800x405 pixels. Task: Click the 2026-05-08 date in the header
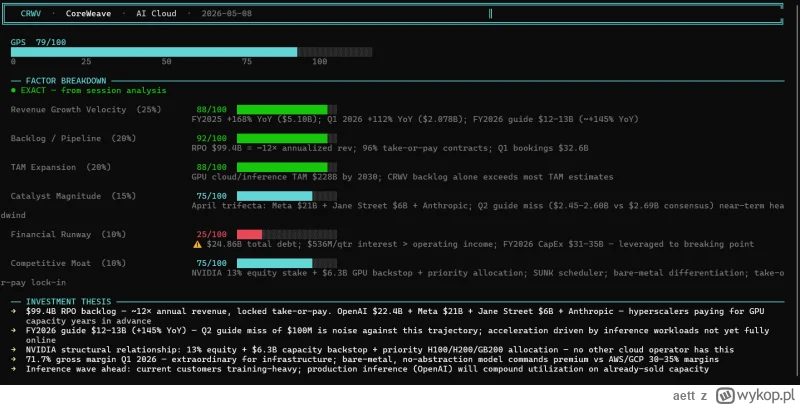pos(227,13)
